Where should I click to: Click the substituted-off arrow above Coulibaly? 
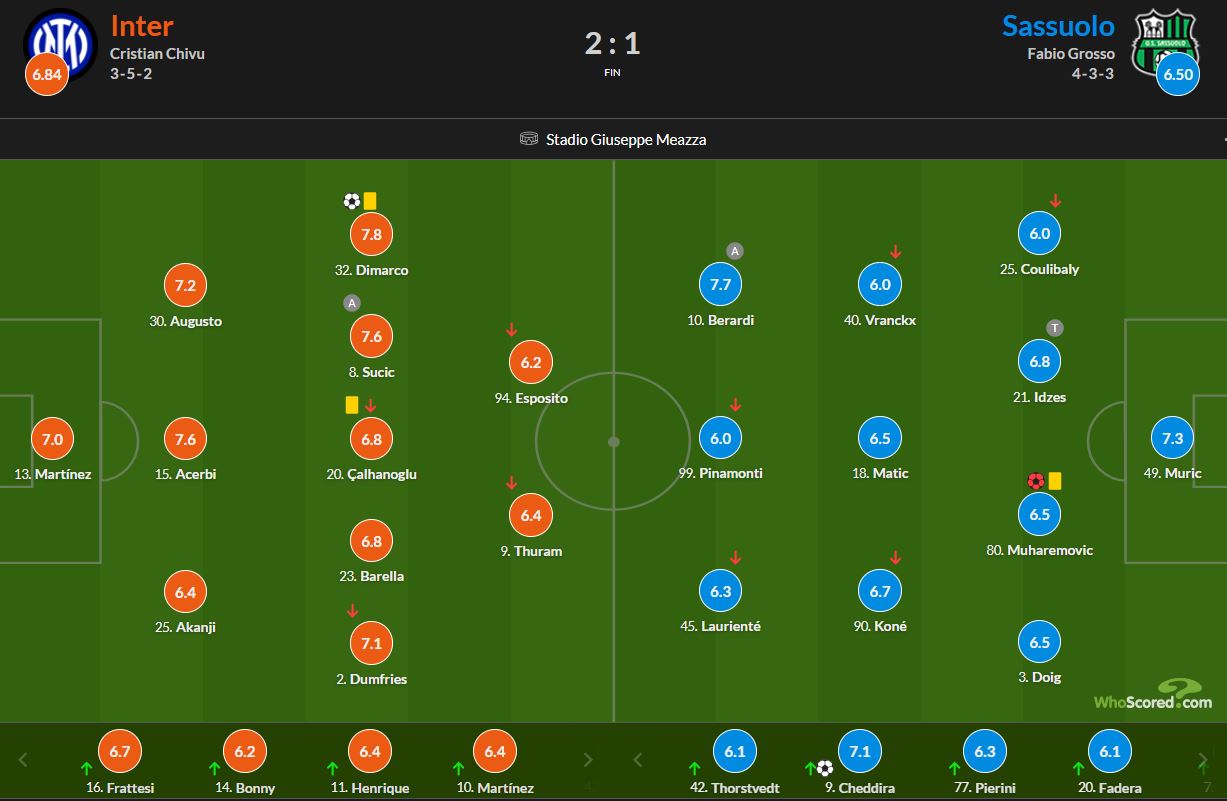tap(1055, 201)
